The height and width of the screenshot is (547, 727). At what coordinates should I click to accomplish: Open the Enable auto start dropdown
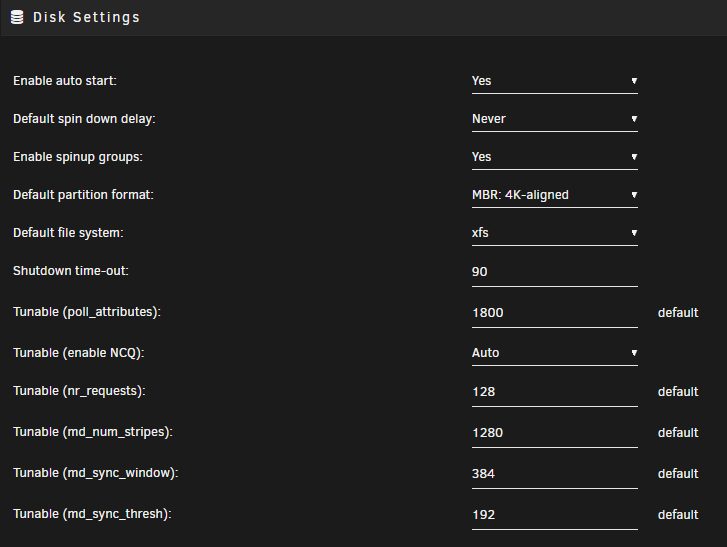555,82
